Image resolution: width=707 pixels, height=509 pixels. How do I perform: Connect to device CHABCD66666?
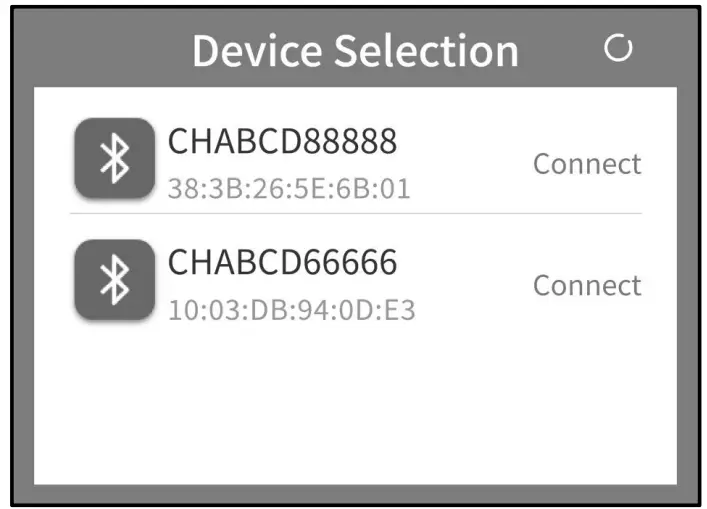point(586,286)
